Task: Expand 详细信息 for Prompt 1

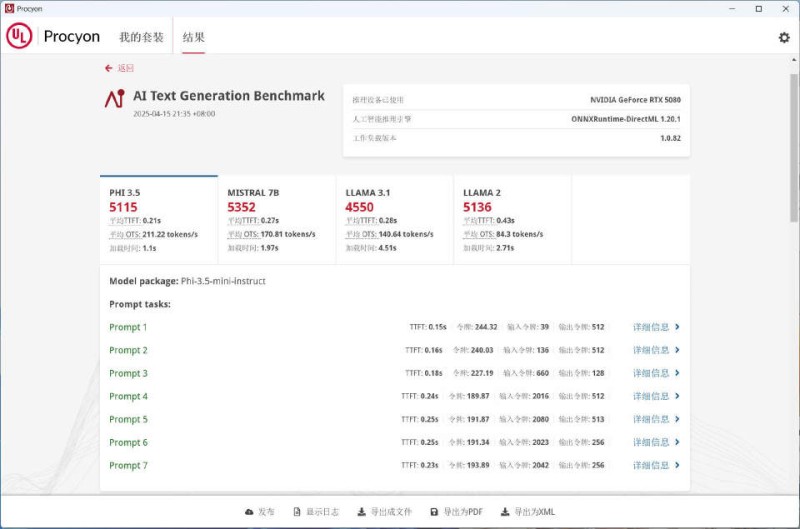Action: click(656, 327)
